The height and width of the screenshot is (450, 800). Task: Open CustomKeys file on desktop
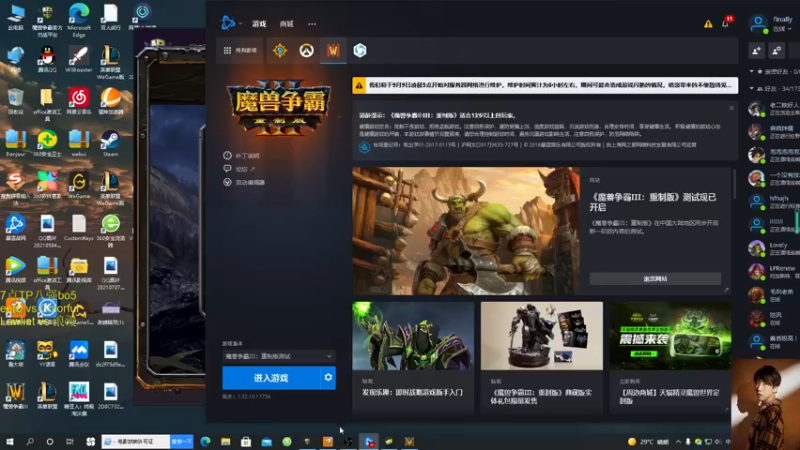pyautogui.click(x=79, y=227)
